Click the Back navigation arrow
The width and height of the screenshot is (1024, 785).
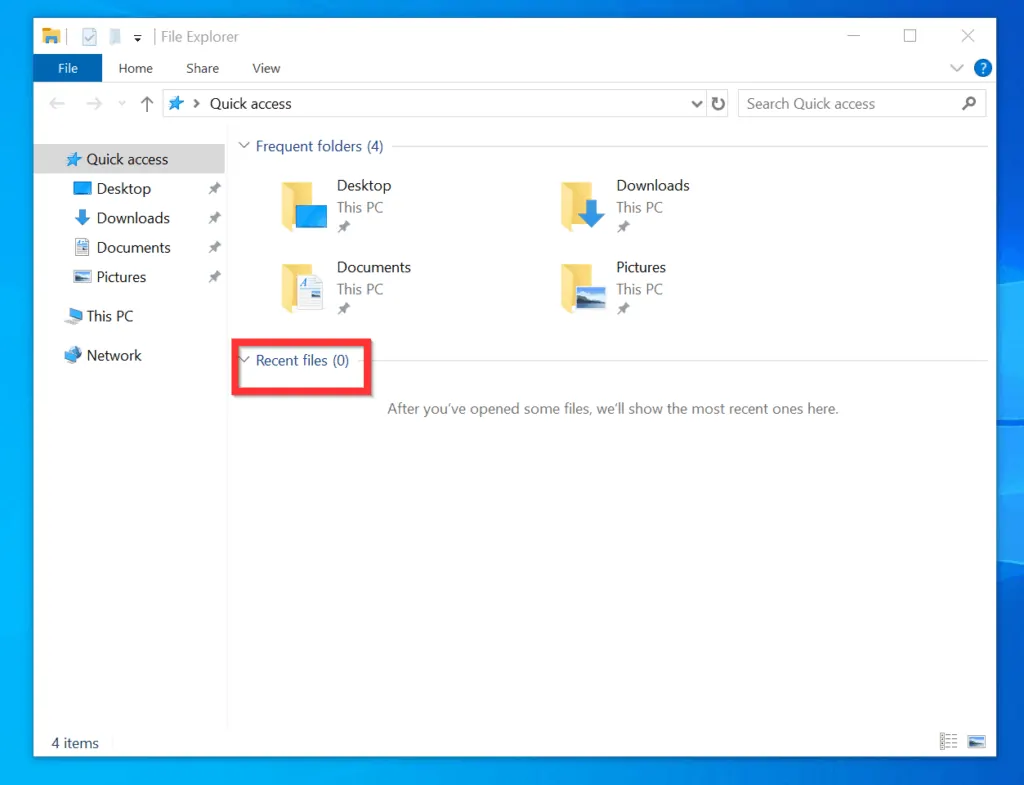pyautogui.click(x=57, y=104)
